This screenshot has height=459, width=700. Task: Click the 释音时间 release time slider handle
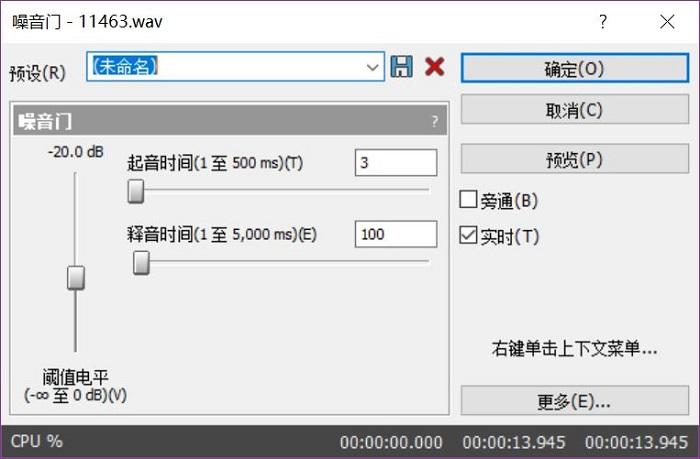tap(142, 263)
